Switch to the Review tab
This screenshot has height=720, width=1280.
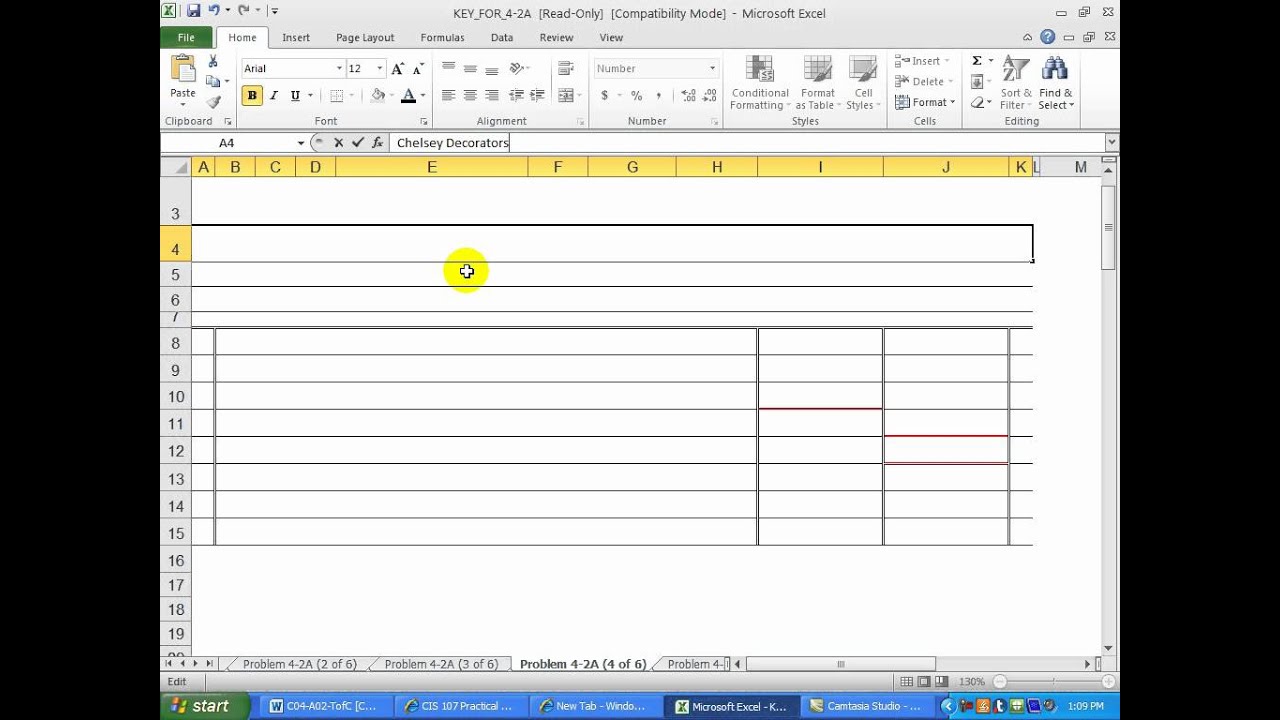pyautogui.click(x=556, y=37)
